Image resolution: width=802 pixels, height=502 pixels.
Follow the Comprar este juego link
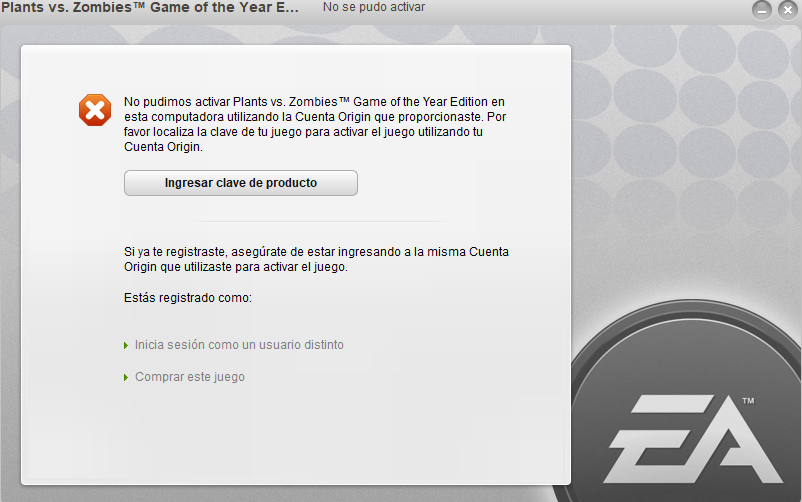(x=190, y=377)
